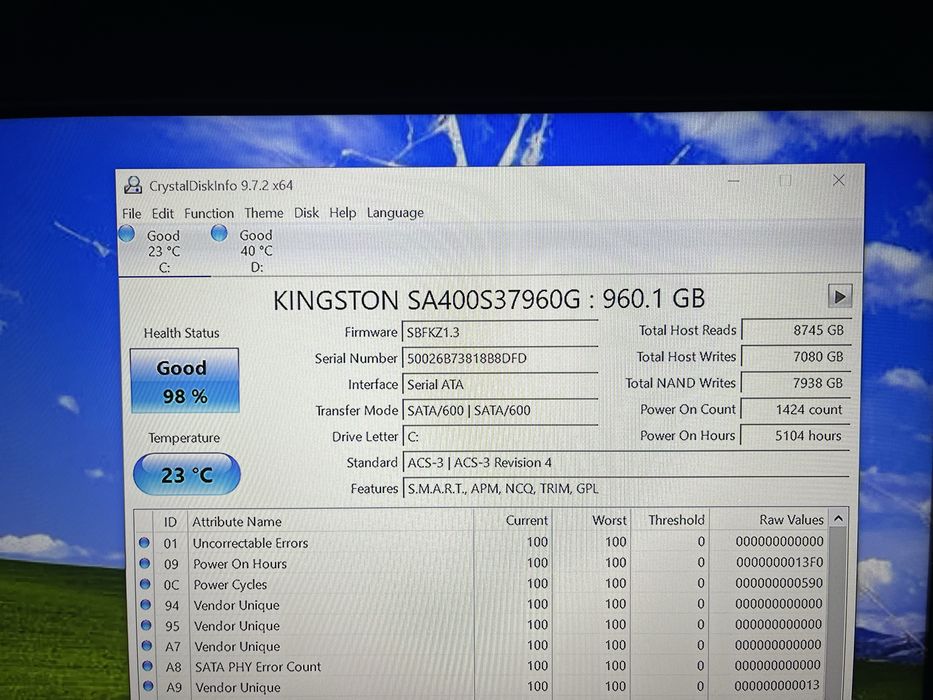Click the status dot of row A8
Image resolution: width=933 pixels, height=700 pixels.
point(148,665)
